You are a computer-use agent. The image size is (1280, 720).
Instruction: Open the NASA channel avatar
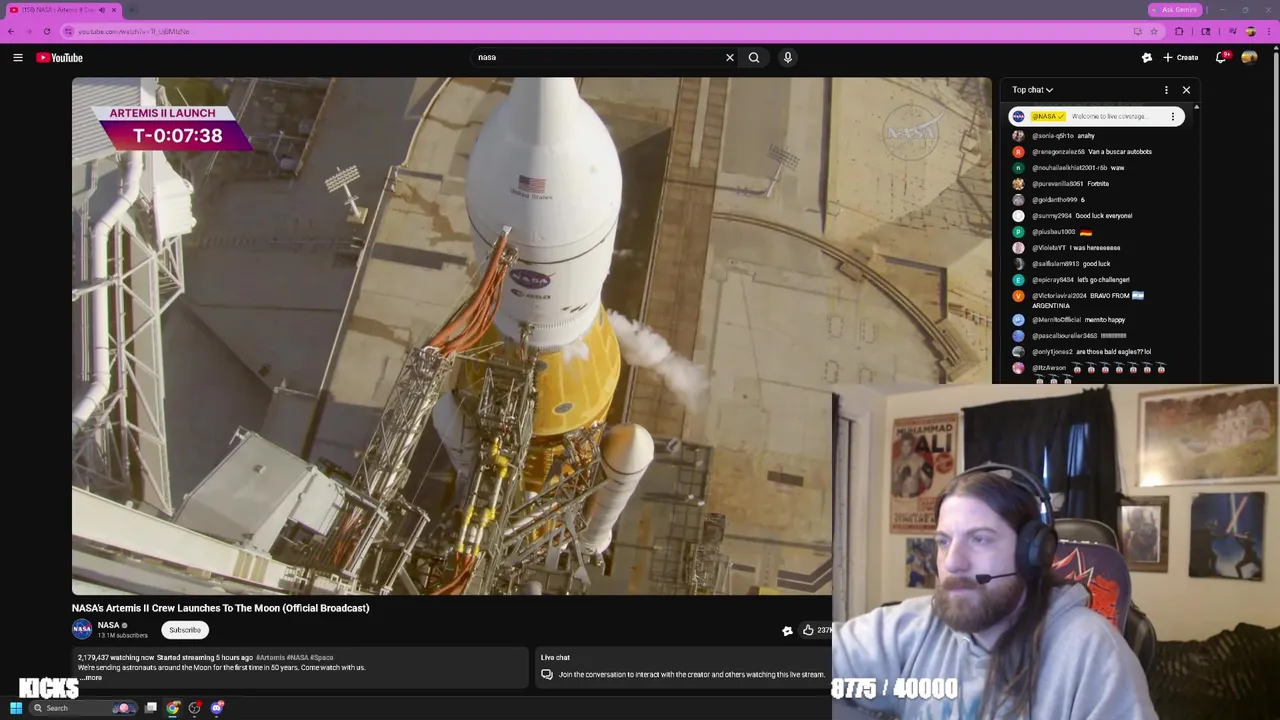(x=82, y=629)
